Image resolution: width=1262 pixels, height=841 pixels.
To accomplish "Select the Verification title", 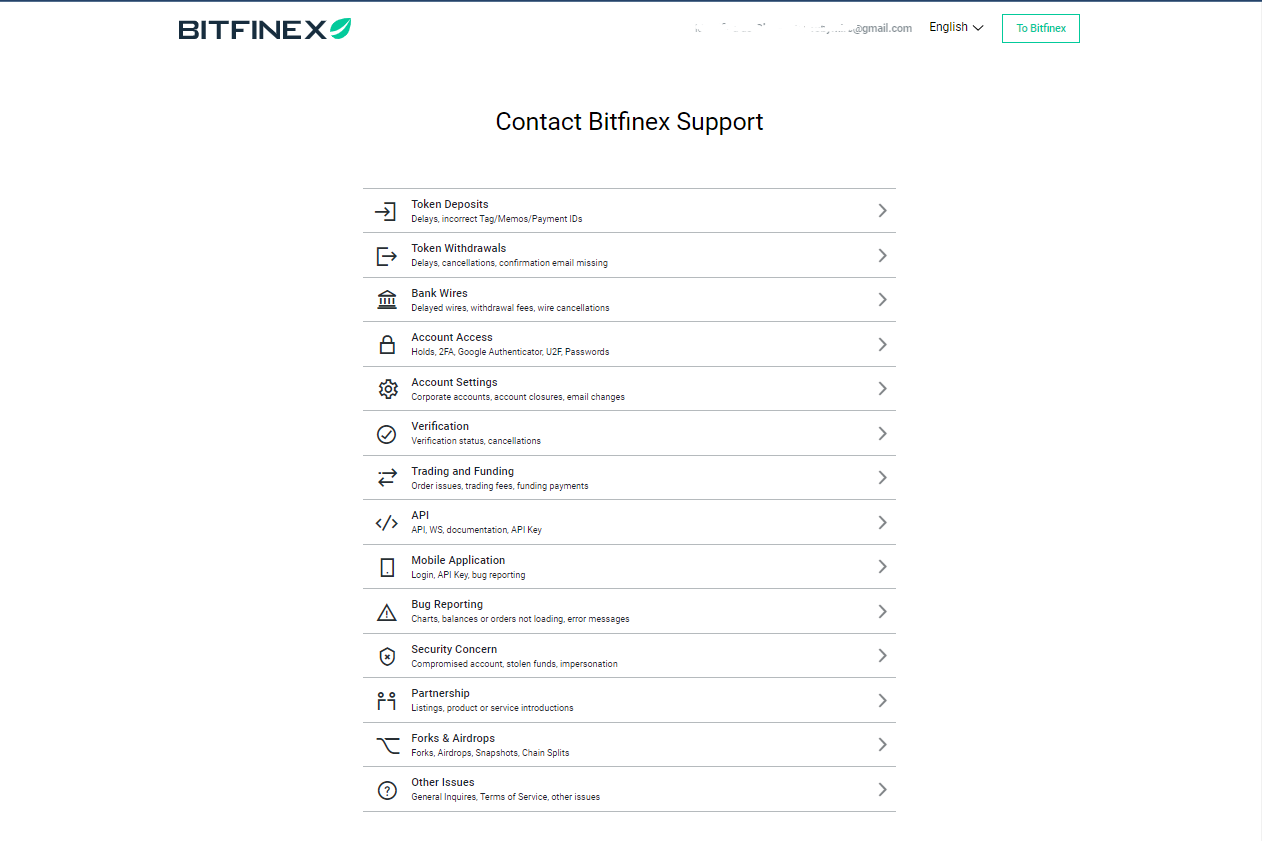I will 440,426.
